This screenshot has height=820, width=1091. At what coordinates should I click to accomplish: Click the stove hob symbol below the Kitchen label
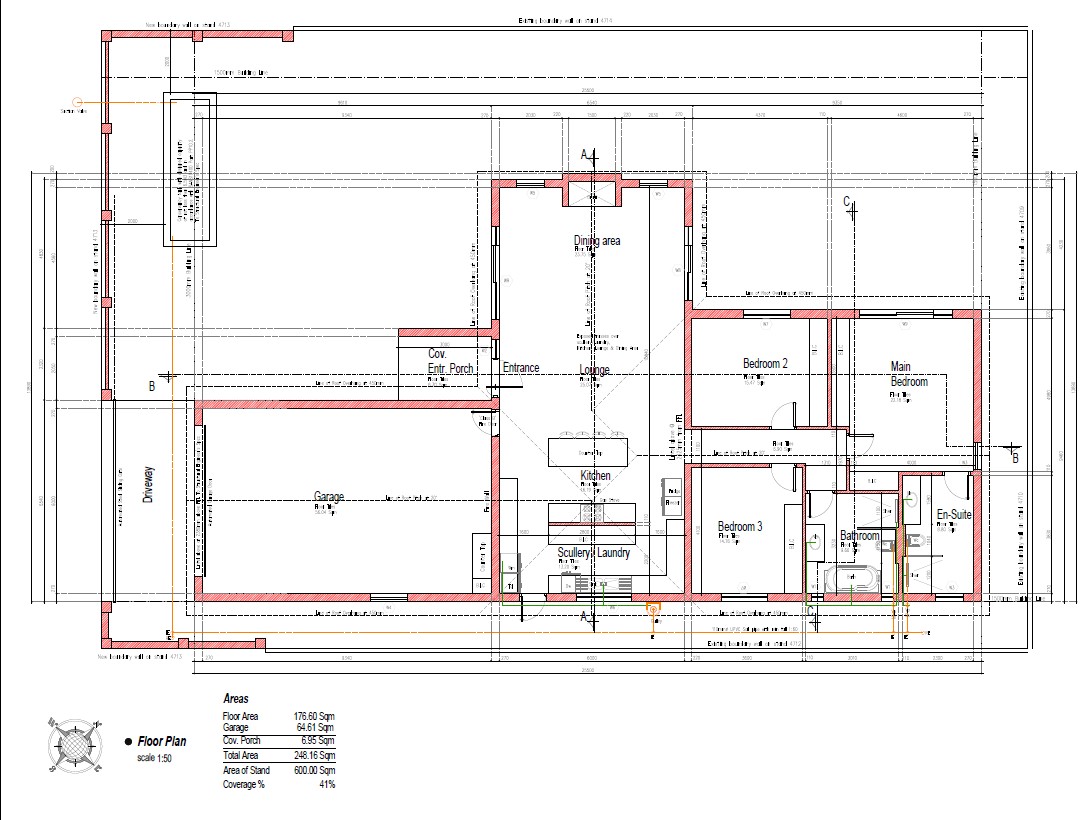(591, 512)
